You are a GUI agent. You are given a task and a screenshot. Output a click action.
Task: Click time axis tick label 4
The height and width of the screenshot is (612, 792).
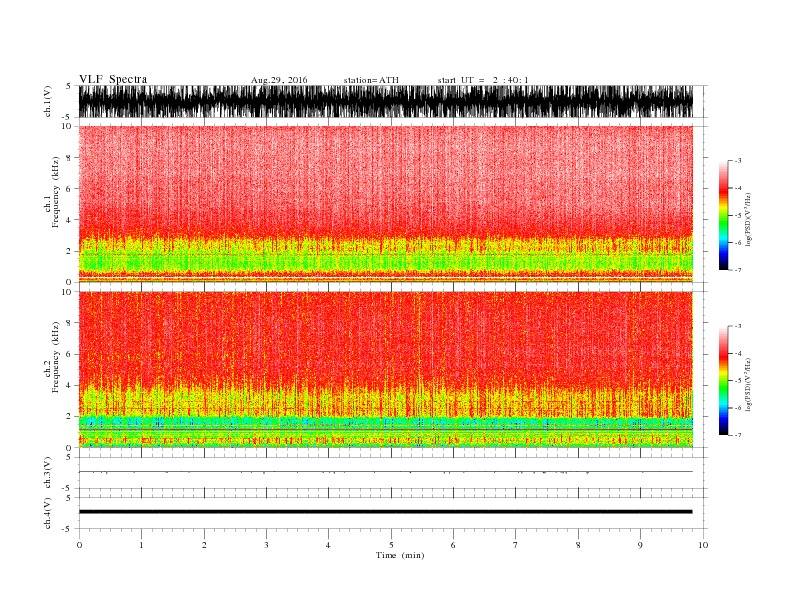328,545
